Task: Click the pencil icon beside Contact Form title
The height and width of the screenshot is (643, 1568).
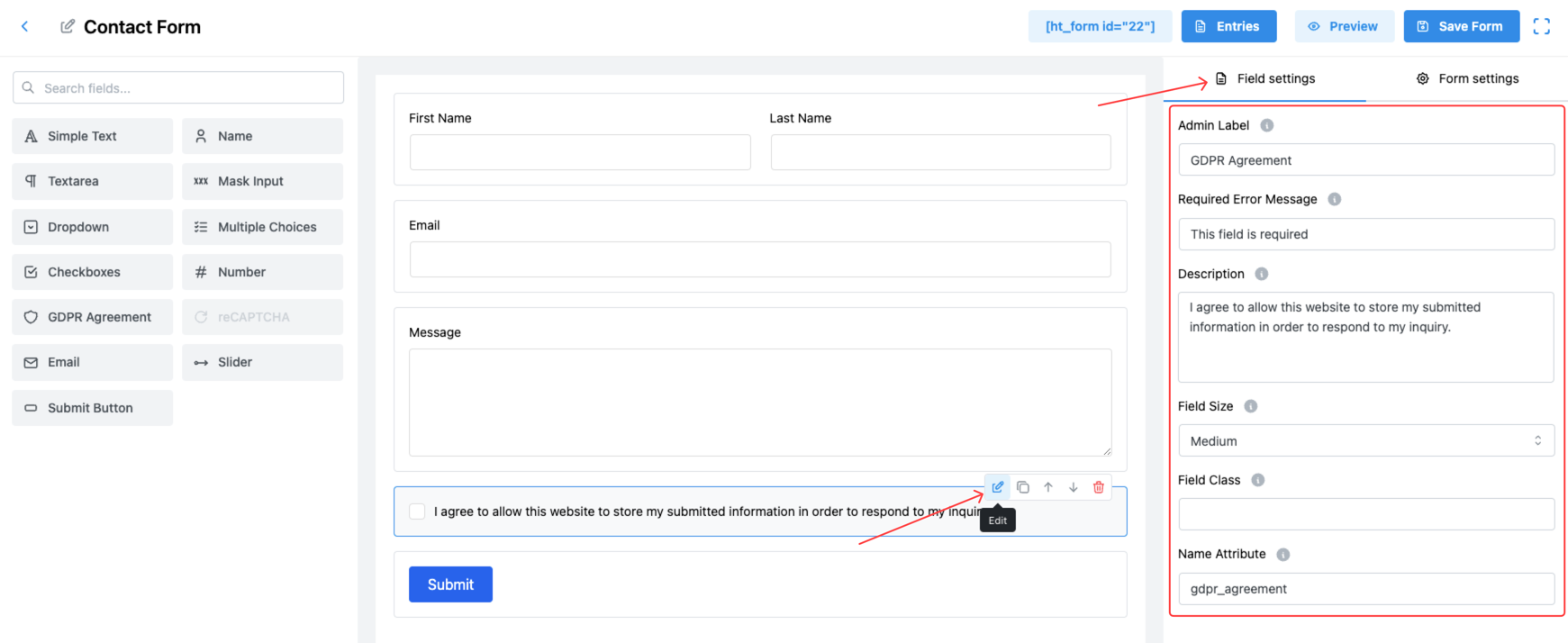Action: tap(68, 27)
